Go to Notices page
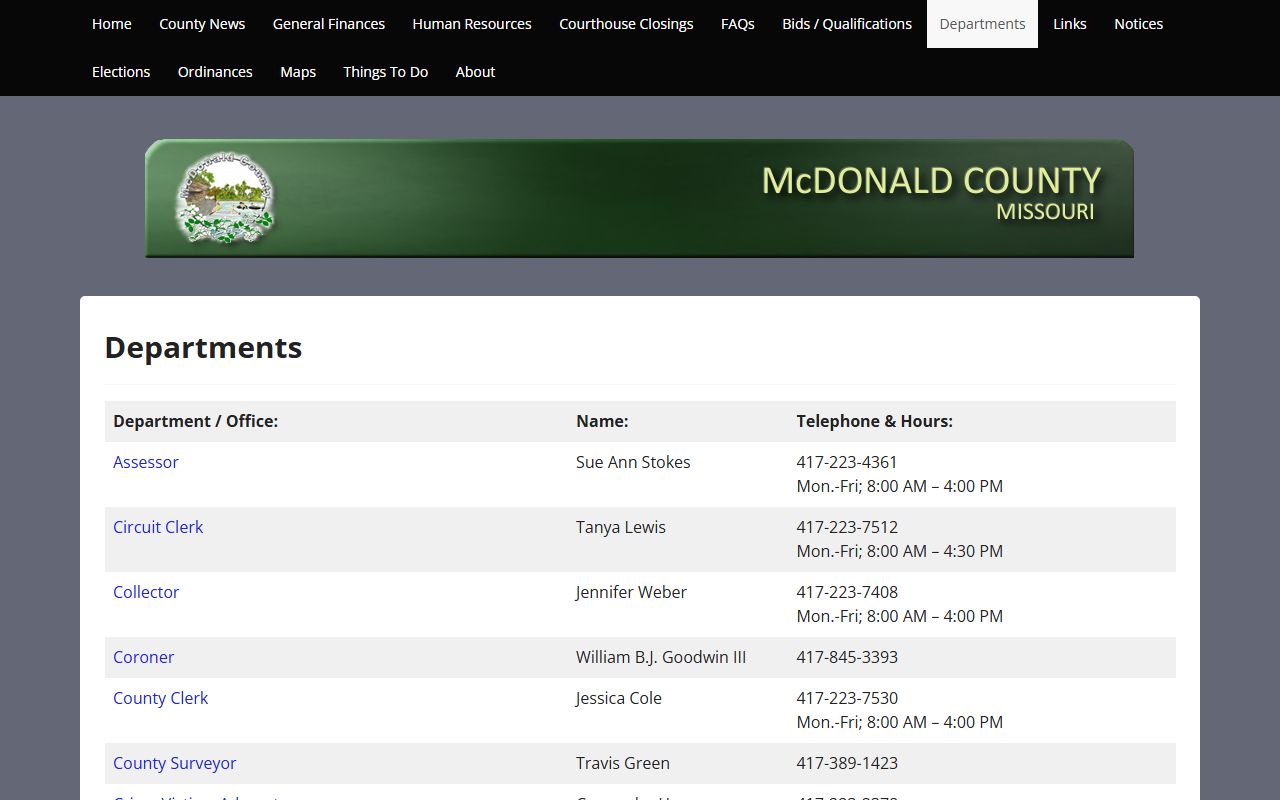The image size is (1280, 800). coord(1139,24)
